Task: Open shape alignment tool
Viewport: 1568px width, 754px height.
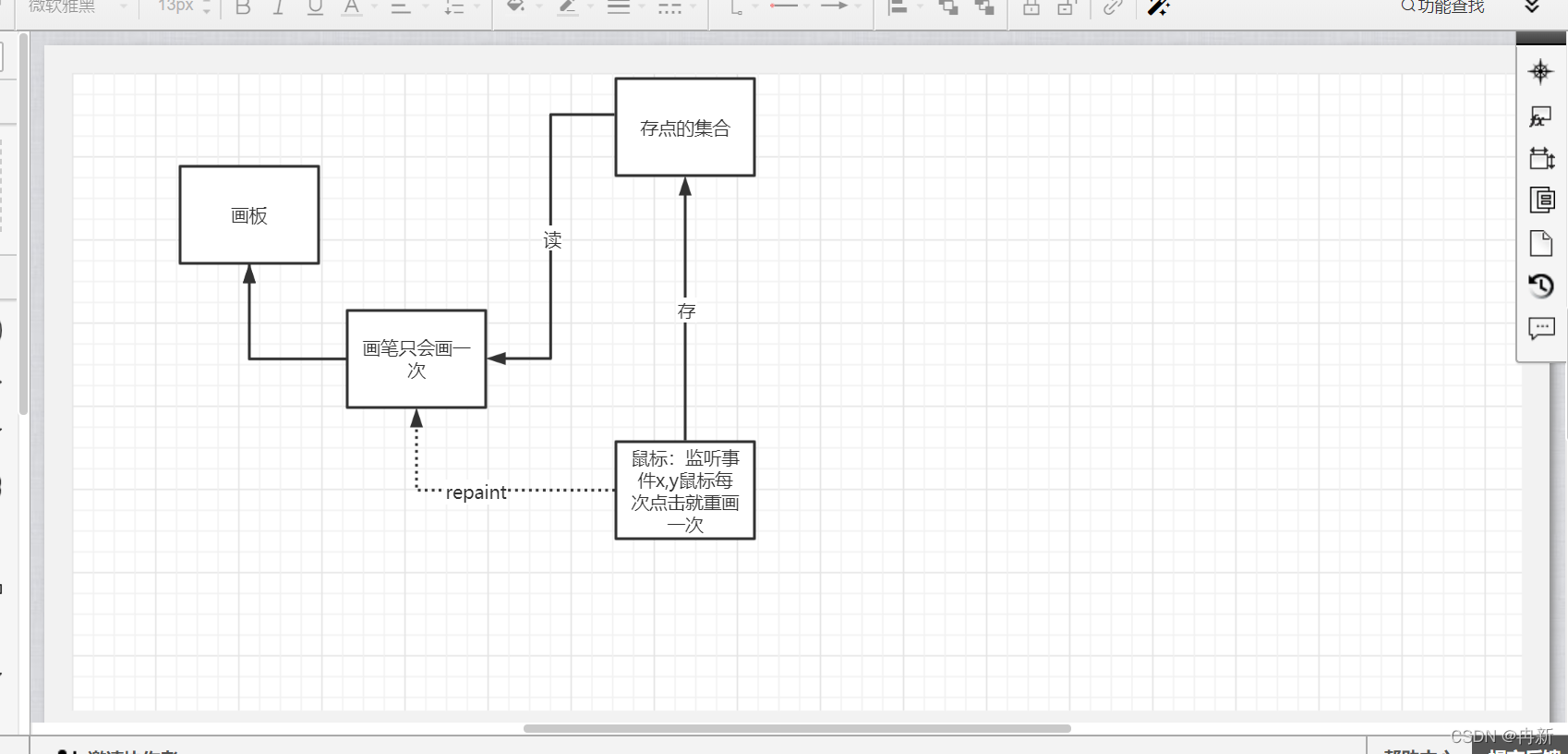Action: (897, 7)
